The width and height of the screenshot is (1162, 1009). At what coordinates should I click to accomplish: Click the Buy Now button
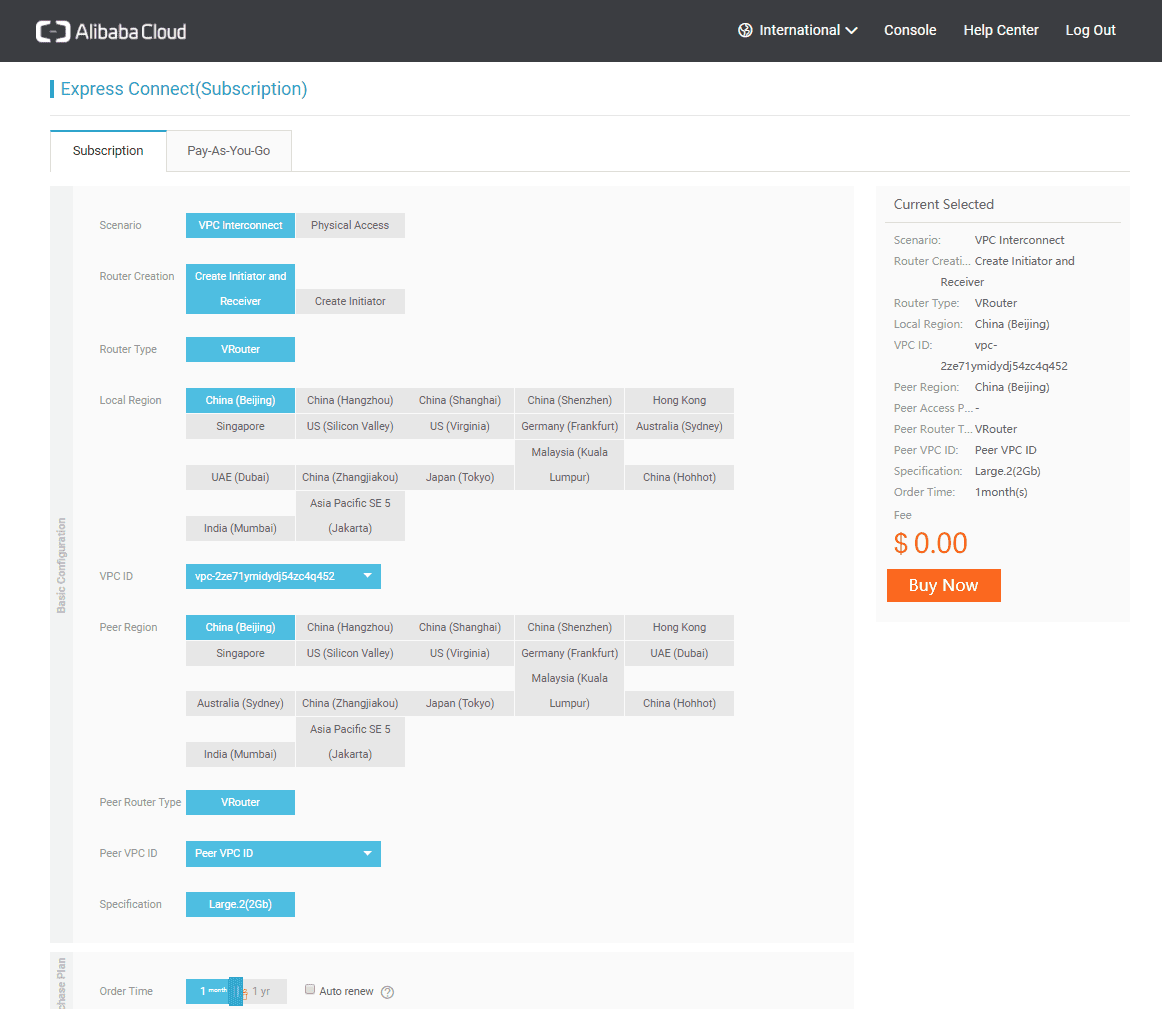(x=943, y=585)
